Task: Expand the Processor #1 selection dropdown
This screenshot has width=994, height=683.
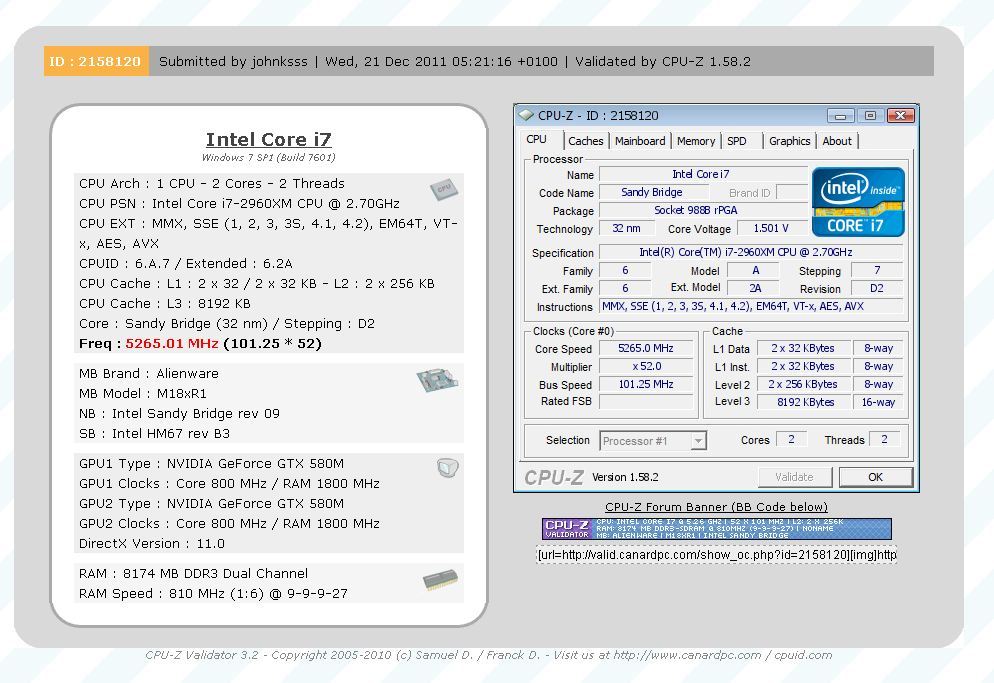Action: [x=698, y=441]
